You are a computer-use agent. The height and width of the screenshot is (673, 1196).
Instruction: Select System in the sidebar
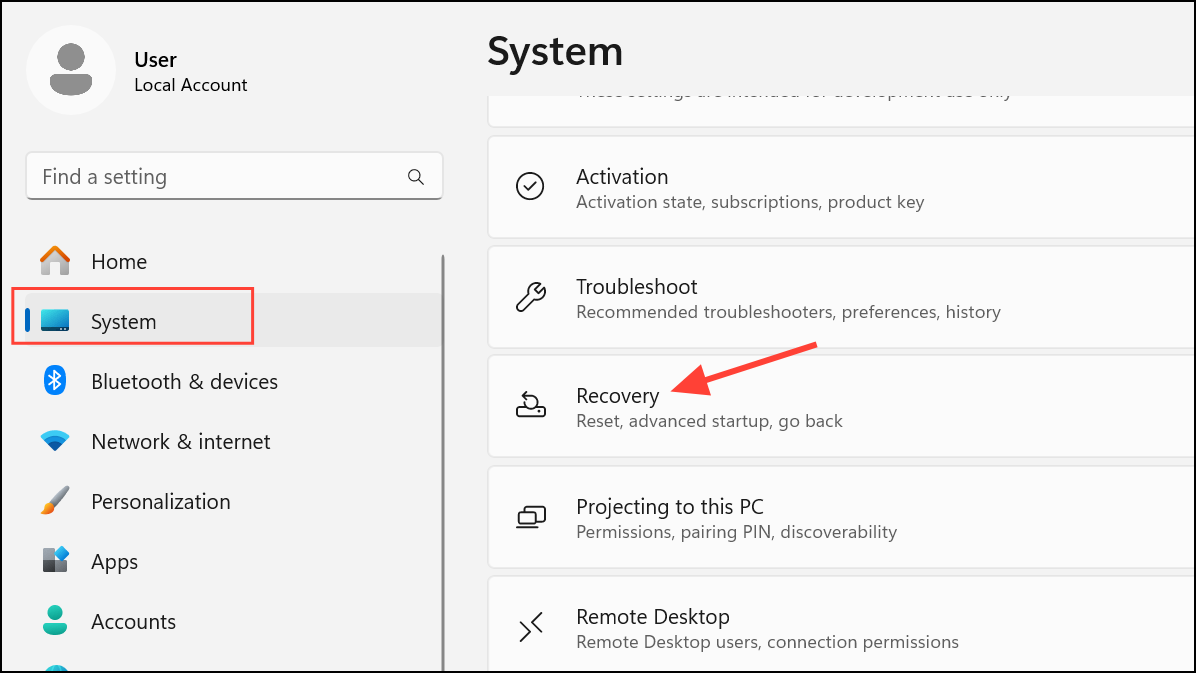pos(124,321)
